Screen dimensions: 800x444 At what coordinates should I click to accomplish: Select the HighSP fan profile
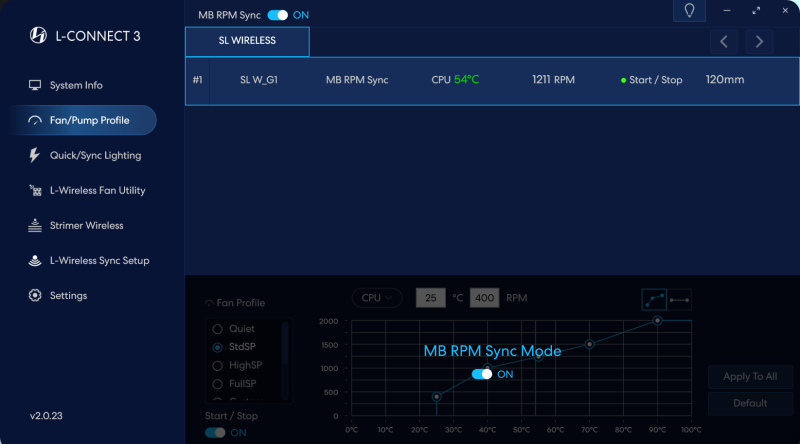pos(237,365)
